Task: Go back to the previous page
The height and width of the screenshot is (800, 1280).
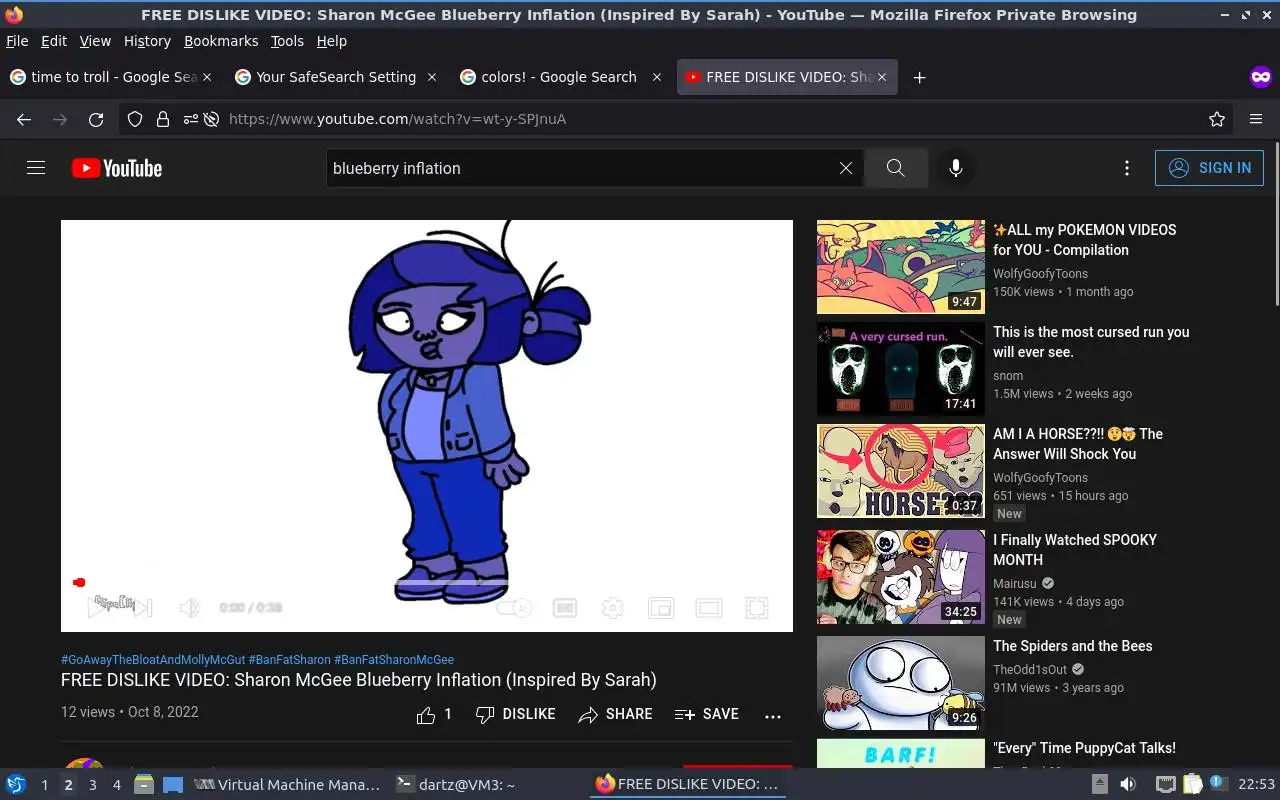Action: pyautogui.click(x=24, y=119)
